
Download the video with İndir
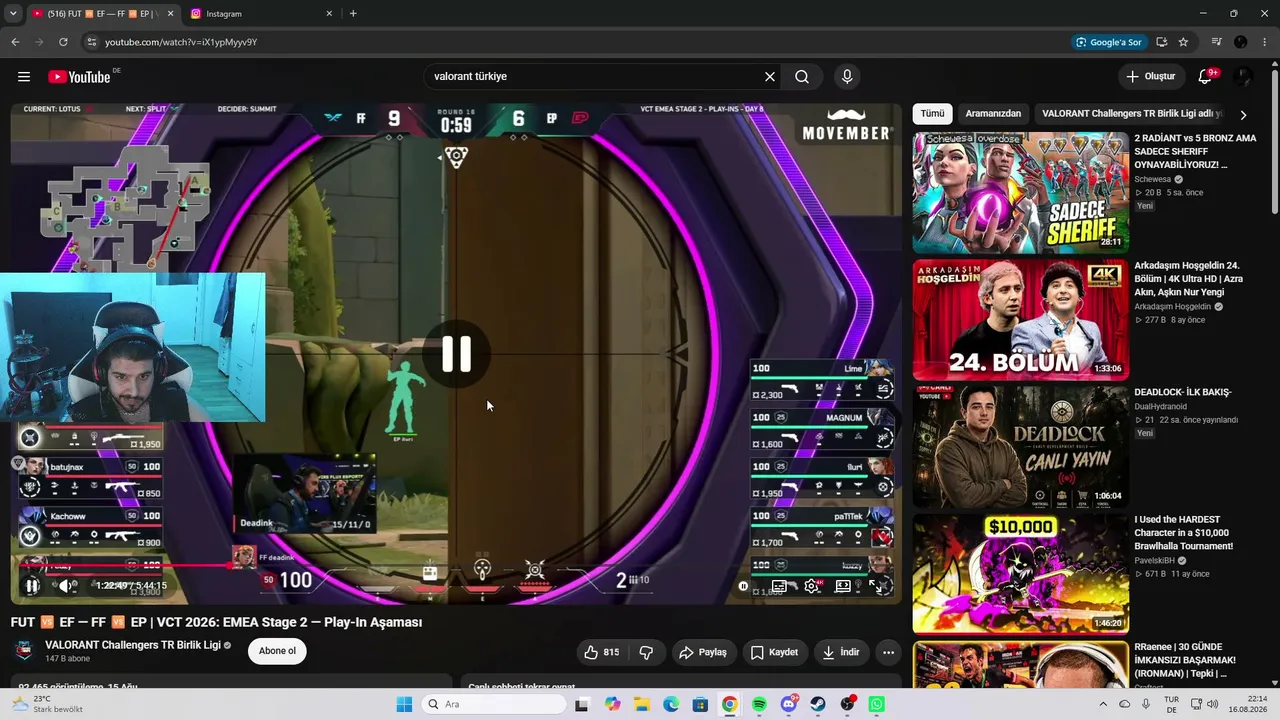[841, 652]
